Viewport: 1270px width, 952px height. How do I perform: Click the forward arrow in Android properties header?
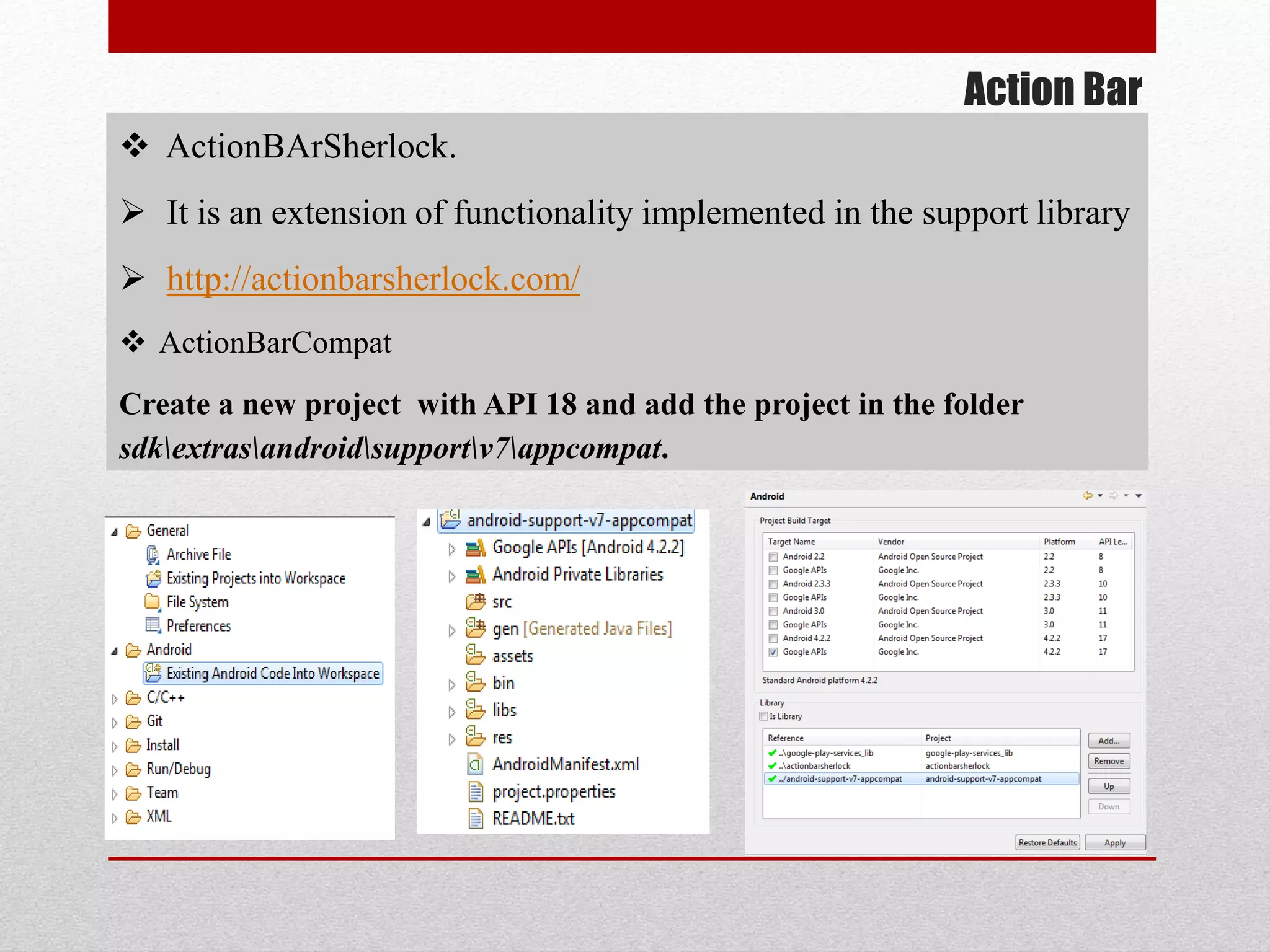pos(1114,495)
